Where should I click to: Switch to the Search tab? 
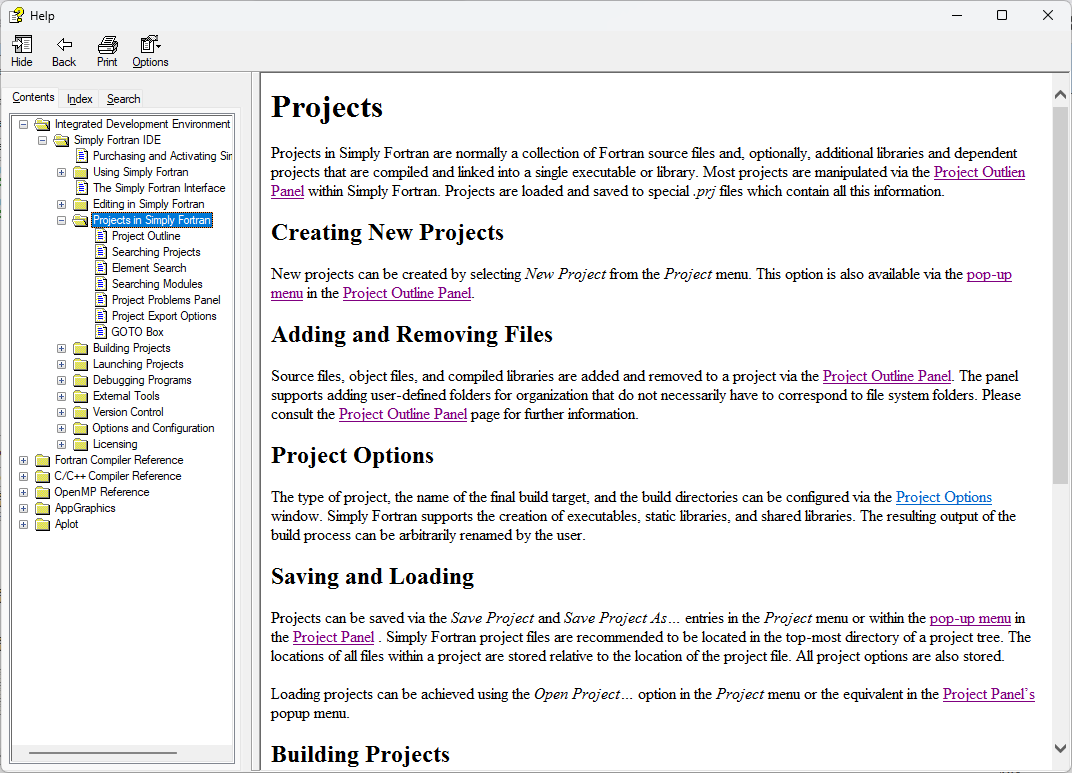123,99
